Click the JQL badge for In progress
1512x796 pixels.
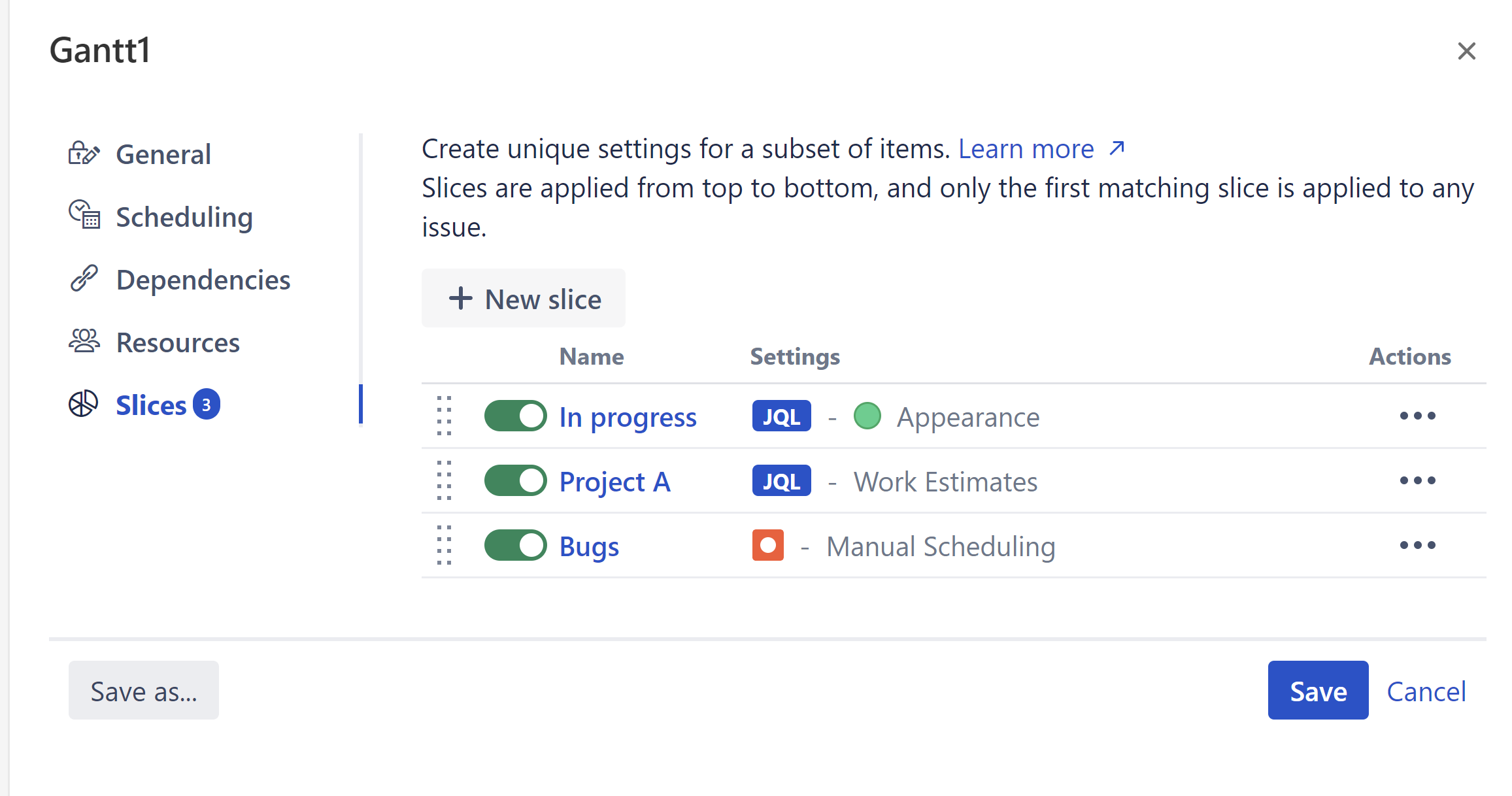coord(781,416)
